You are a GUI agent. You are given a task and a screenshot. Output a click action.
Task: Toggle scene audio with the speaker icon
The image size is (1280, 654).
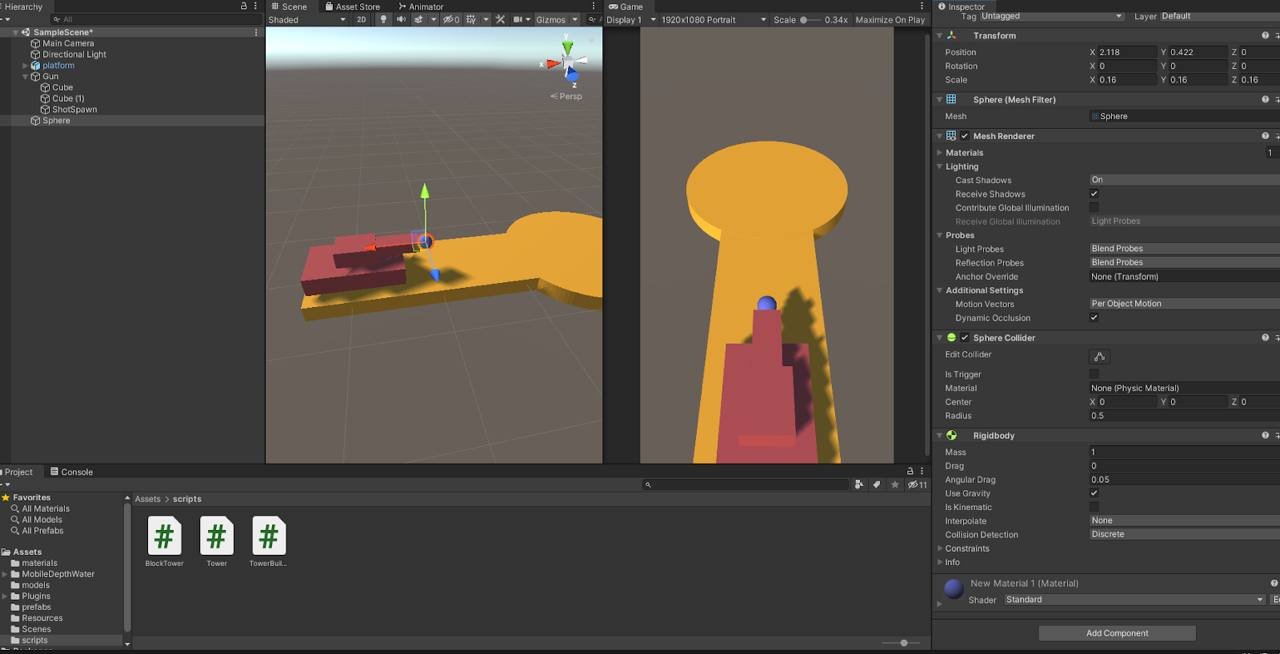pos(401,19)
